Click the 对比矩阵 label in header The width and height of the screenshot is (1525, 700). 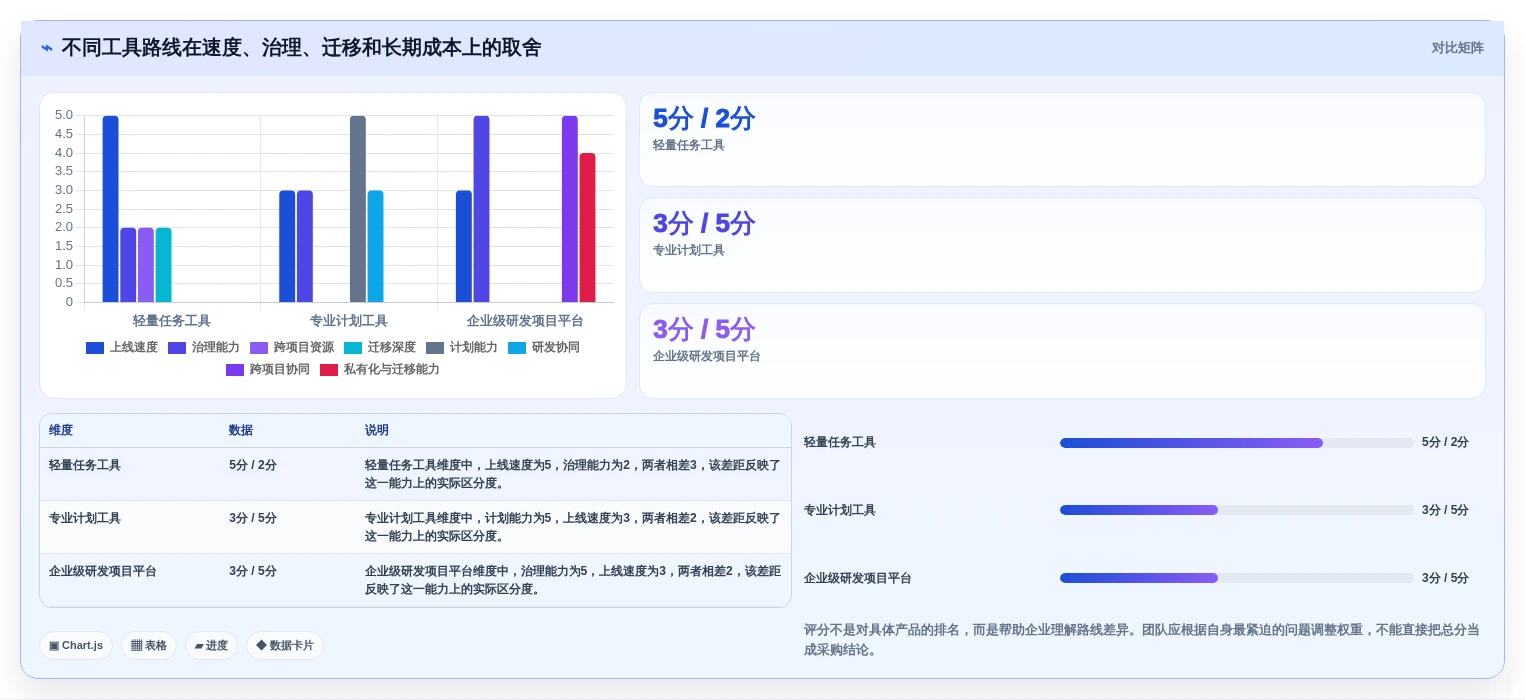point(1457,48)
